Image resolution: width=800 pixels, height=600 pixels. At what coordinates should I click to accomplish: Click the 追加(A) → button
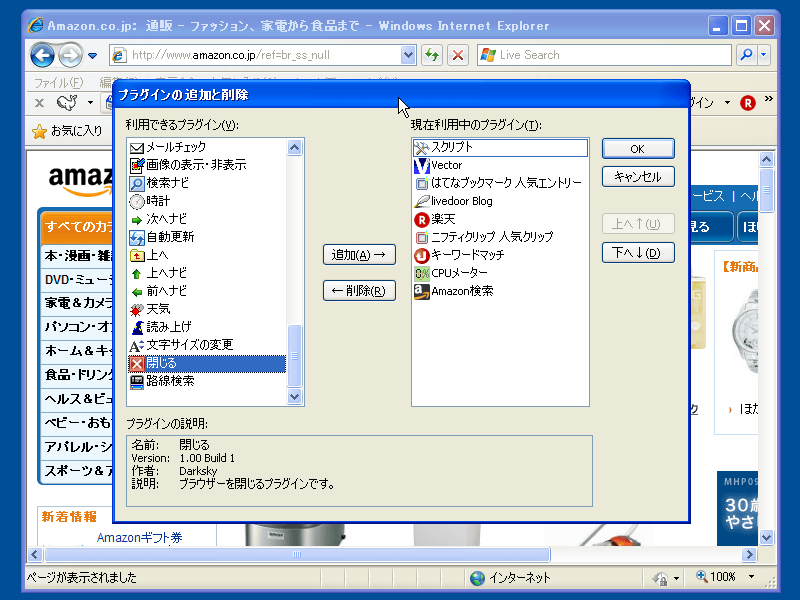359,255
